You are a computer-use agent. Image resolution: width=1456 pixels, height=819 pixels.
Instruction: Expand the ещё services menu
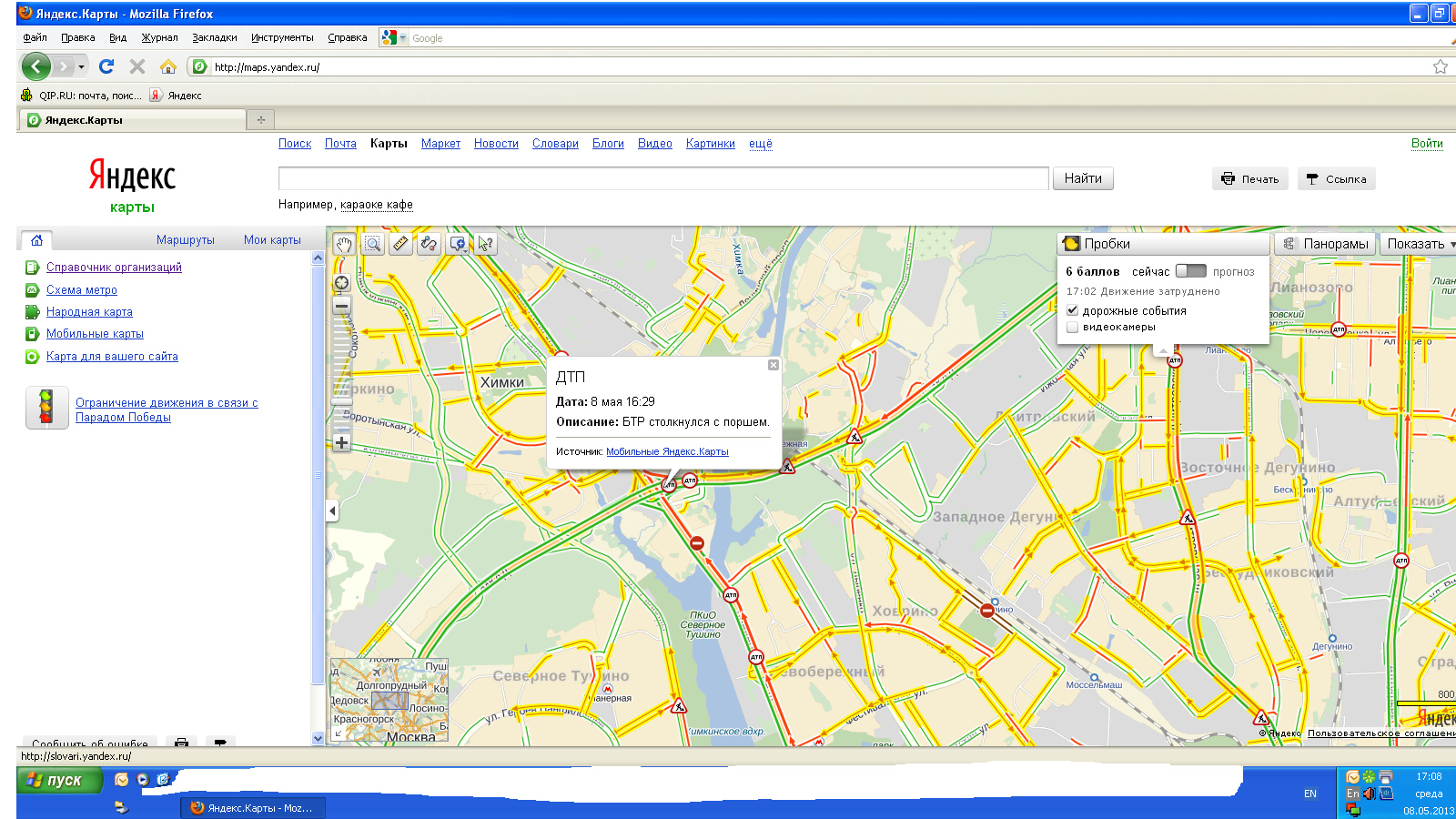[x=761, y=144]
